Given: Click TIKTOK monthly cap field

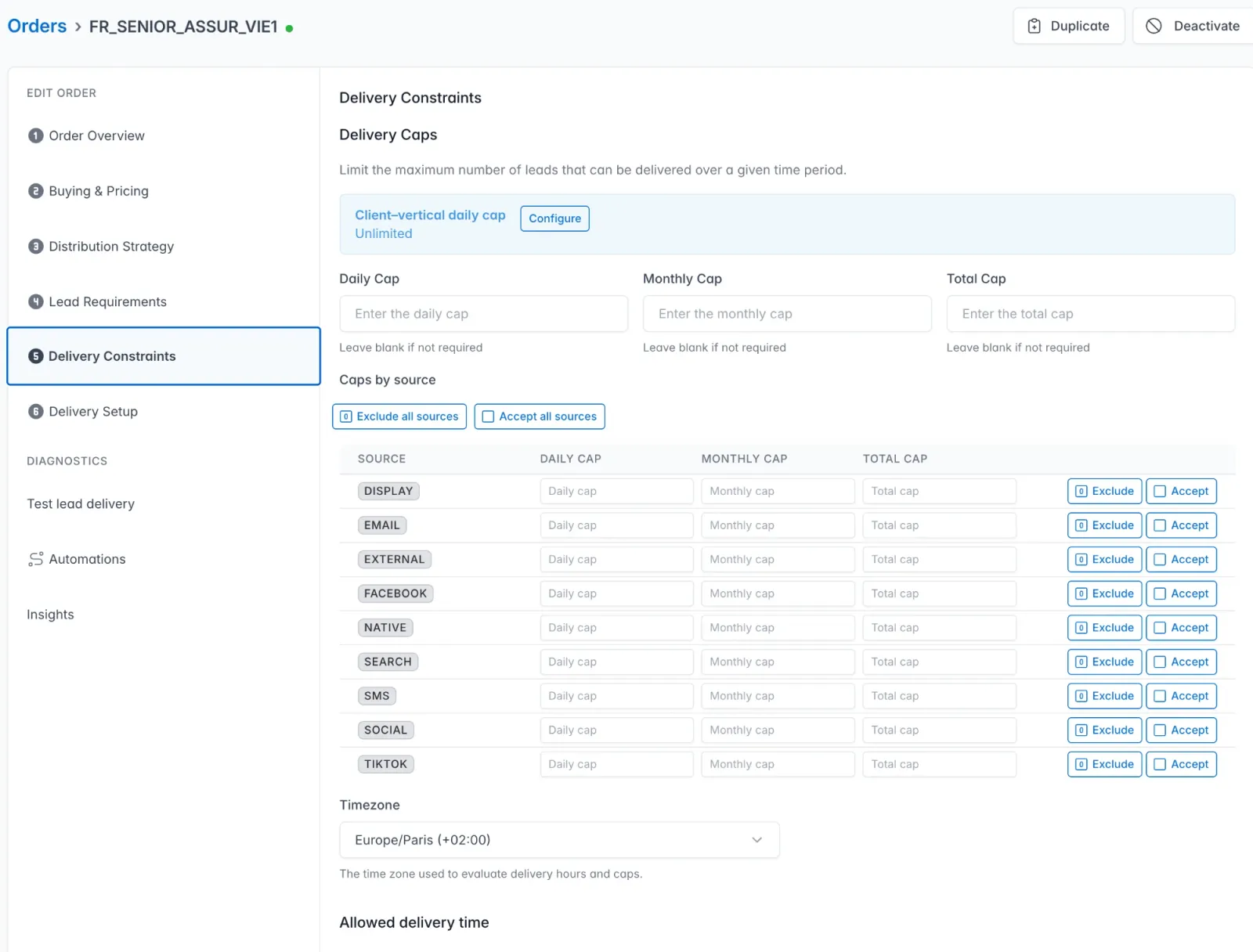Looking at the screenshot, I should click(x=778, y=764).
